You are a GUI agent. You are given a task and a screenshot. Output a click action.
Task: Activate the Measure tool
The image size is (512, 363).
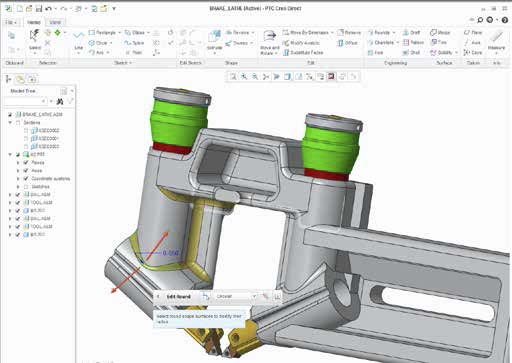tap(496, 41)
